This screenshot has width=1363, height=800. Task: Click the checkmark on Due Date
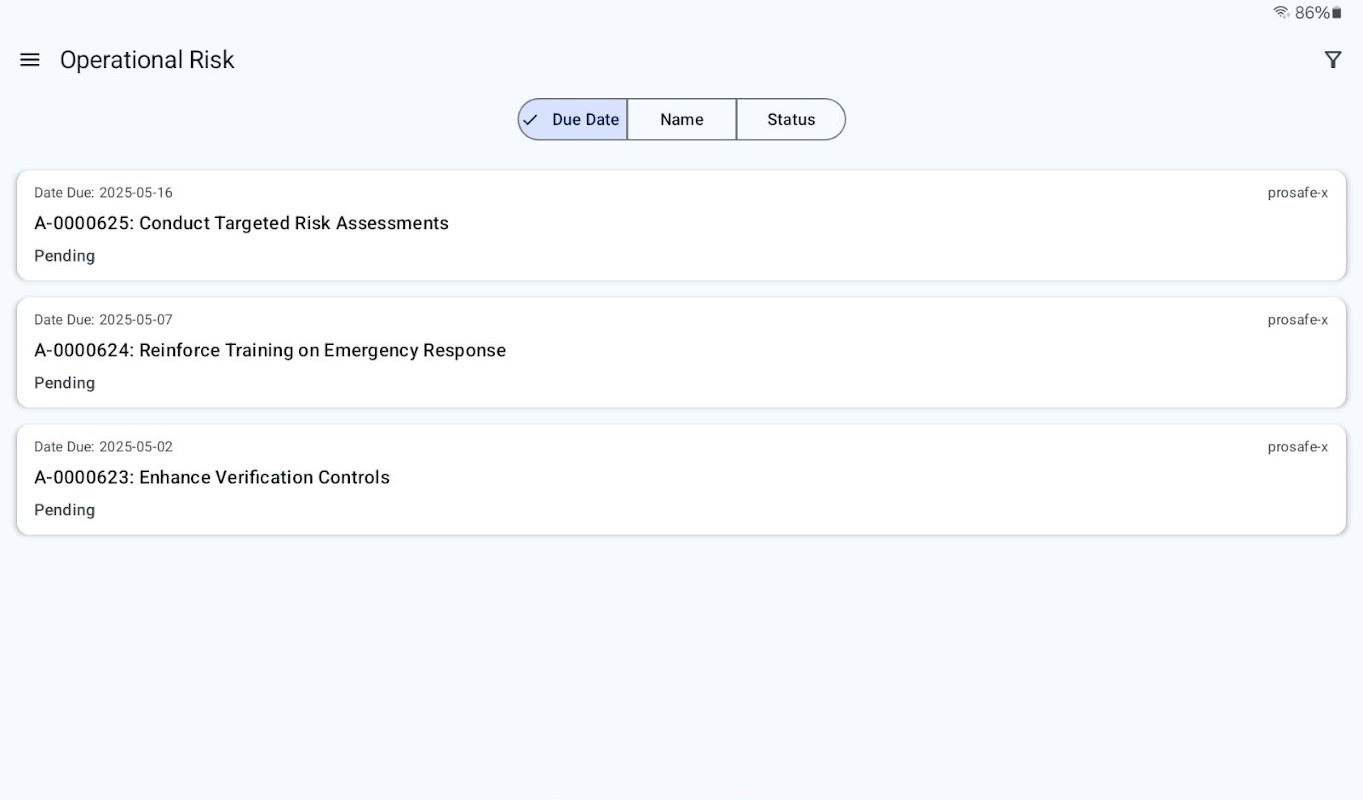(x=531, y=120)
